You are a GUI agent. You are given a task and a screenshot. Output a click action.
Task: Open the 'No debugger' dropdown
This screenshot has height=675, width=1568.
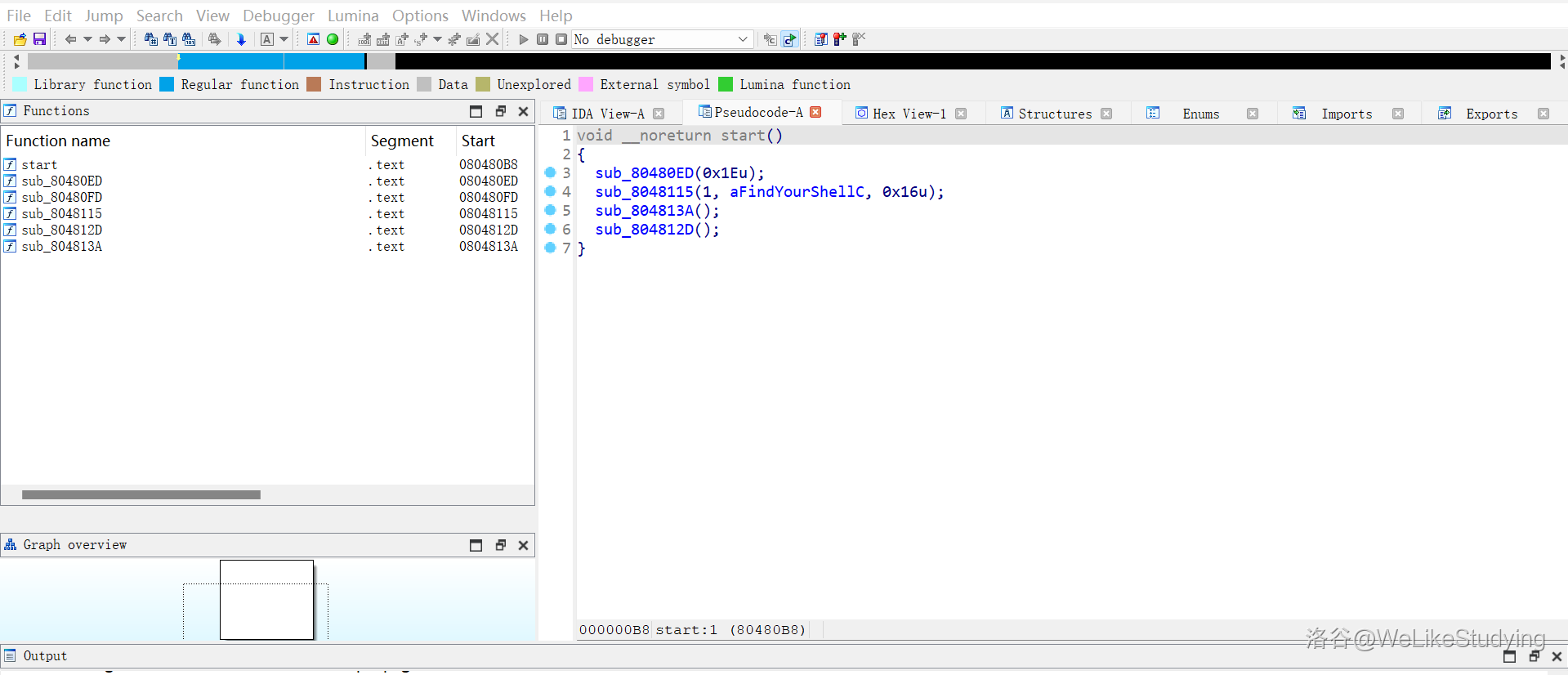[742, 39]
